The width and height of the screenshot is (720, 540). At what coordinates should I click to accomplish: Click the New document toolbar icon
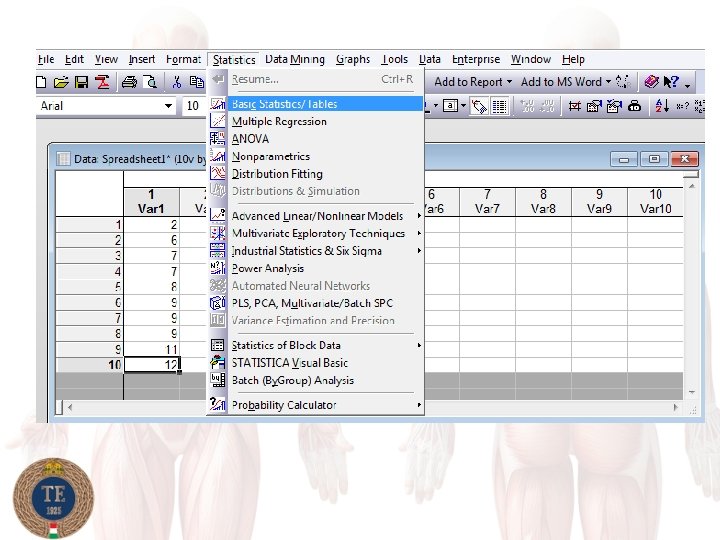[41, 82]
